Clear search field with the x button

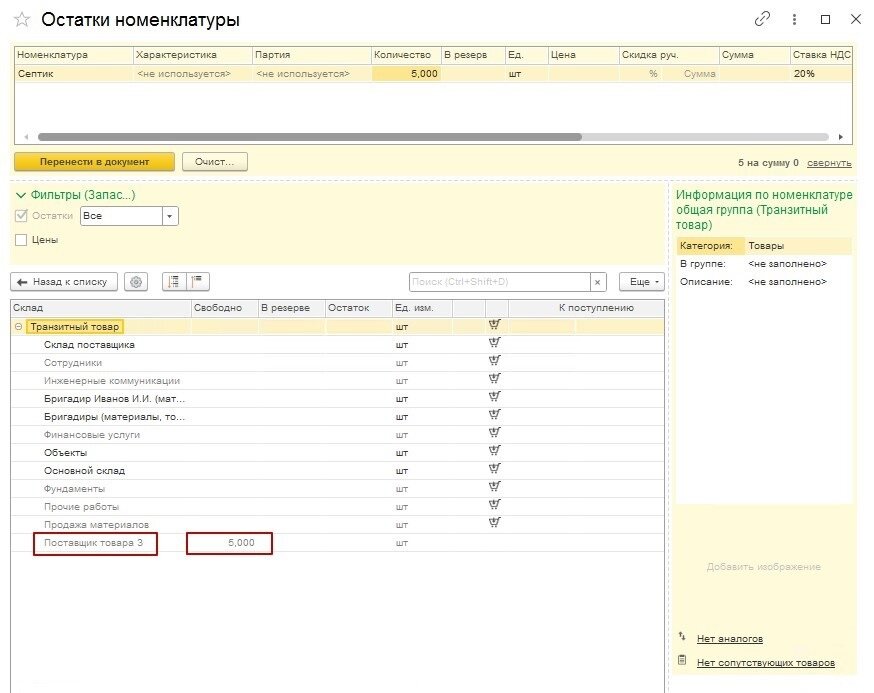(x=598, y=282)
